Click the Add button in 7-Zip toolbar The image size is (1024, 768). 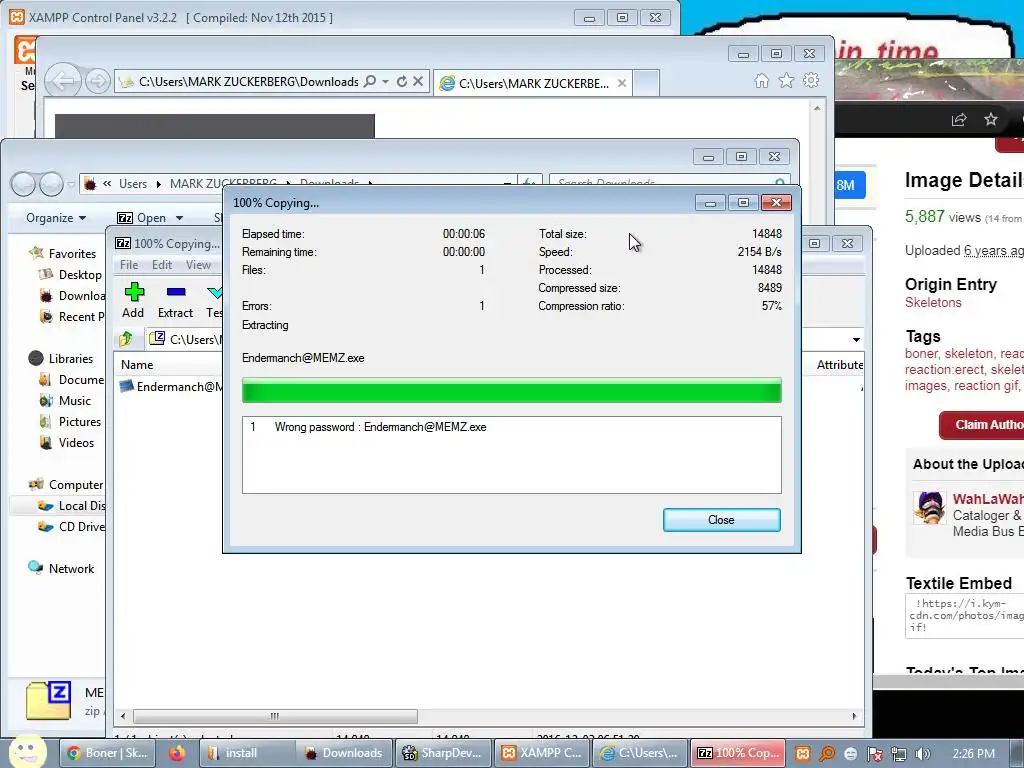(x=133, y=300)
